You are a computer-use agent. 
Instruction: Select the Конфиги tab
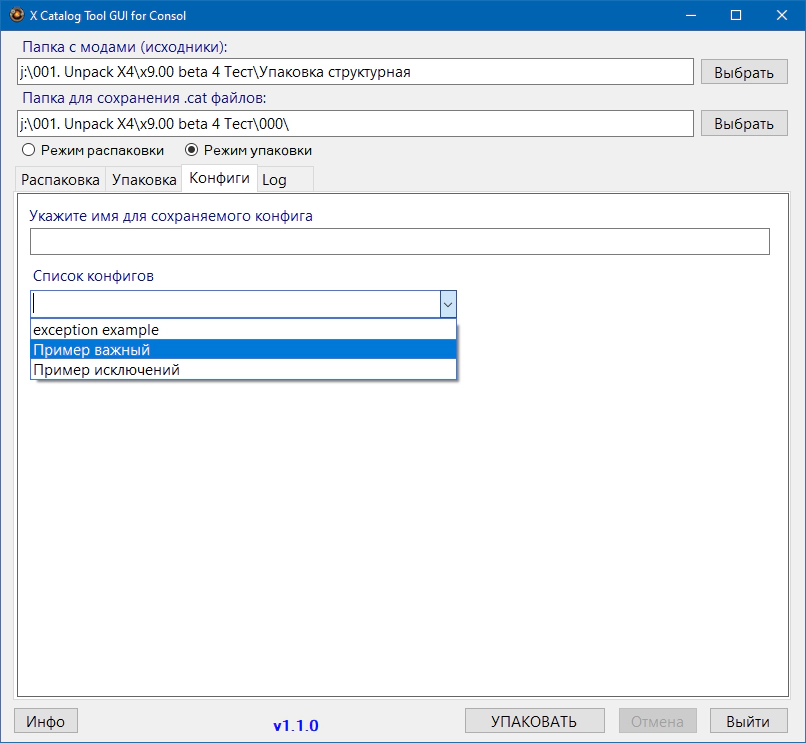click(x=219, y=179)
